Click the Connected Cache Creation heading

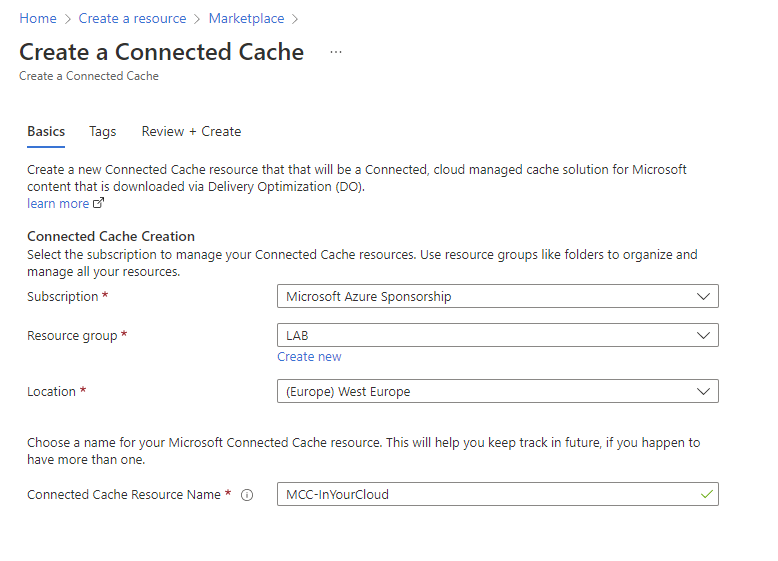pyautogui.click(x=111, y=236)
